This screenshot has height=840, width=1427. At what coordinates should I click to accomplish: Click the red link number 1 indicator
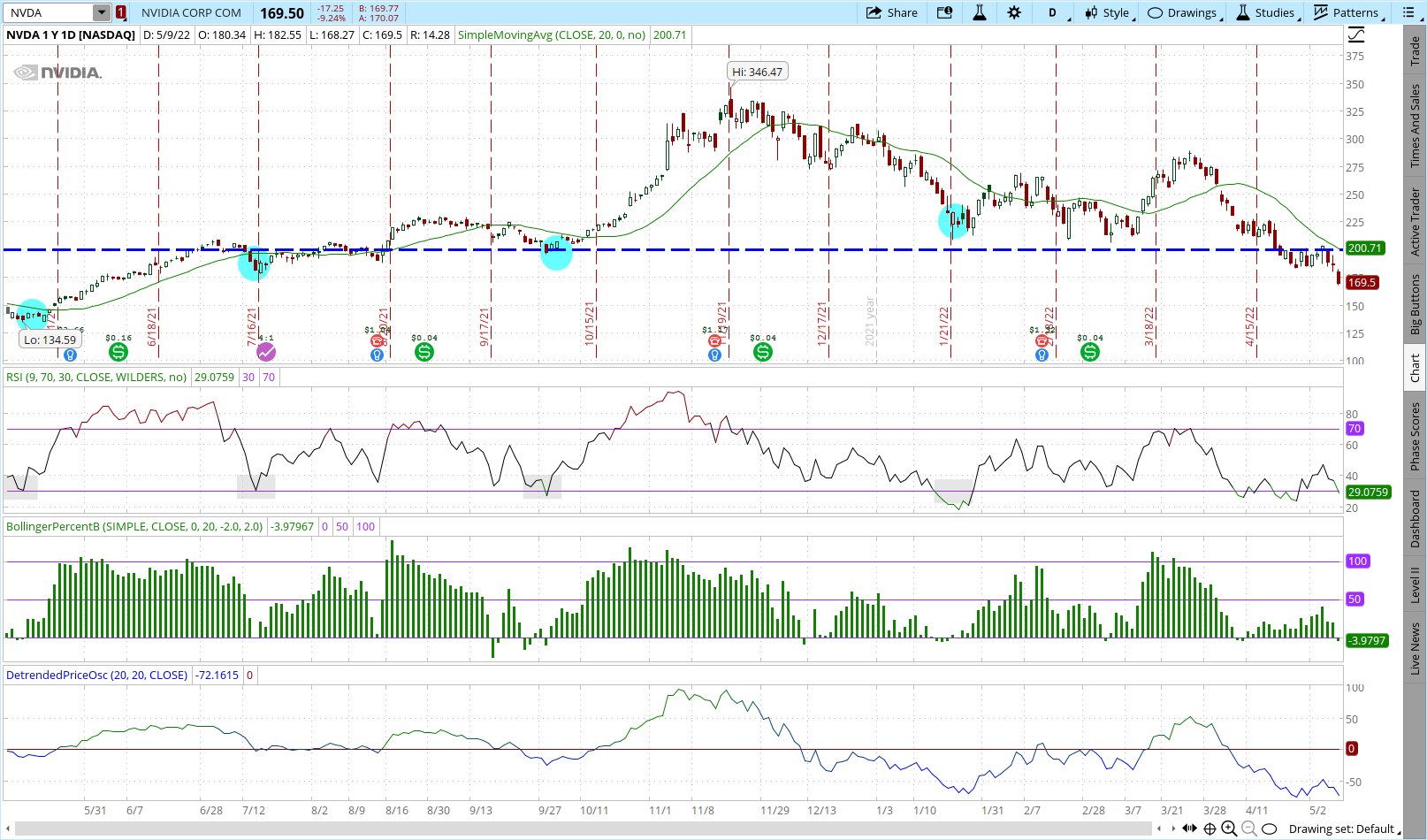pyautogui.click(x=121, y=12)
